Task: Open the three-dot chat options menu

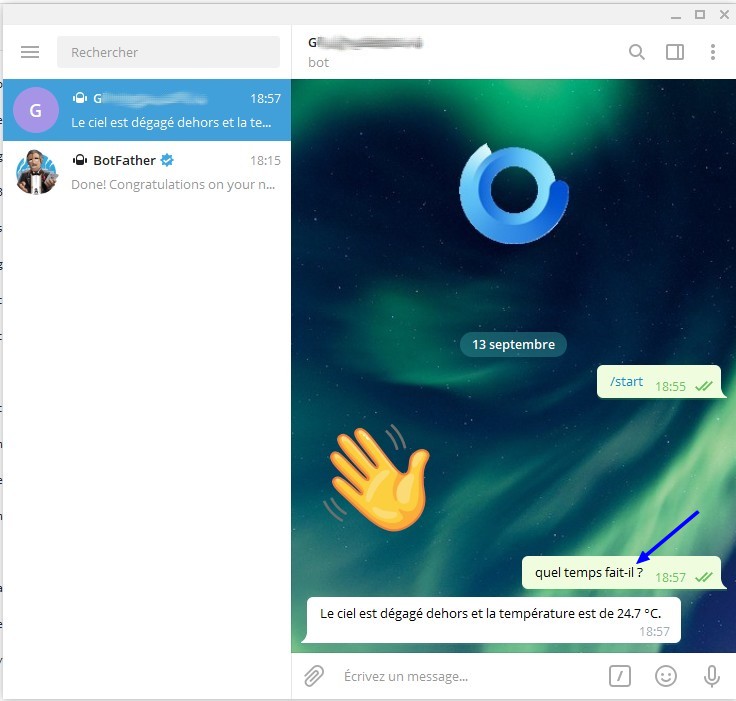Action: [x=713, y=52]
